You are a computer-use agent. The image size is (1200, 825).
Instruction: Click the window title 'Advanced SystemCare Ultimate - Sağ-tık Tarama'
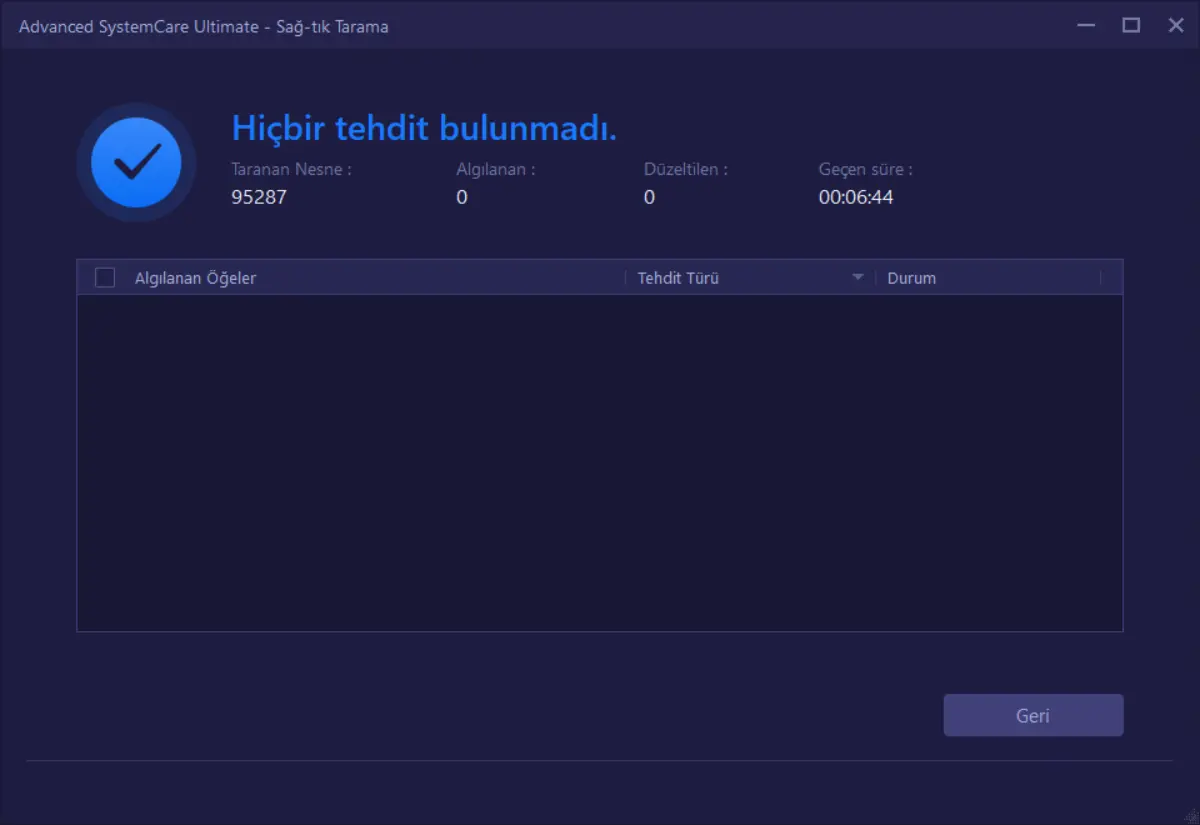coord(203,27)
